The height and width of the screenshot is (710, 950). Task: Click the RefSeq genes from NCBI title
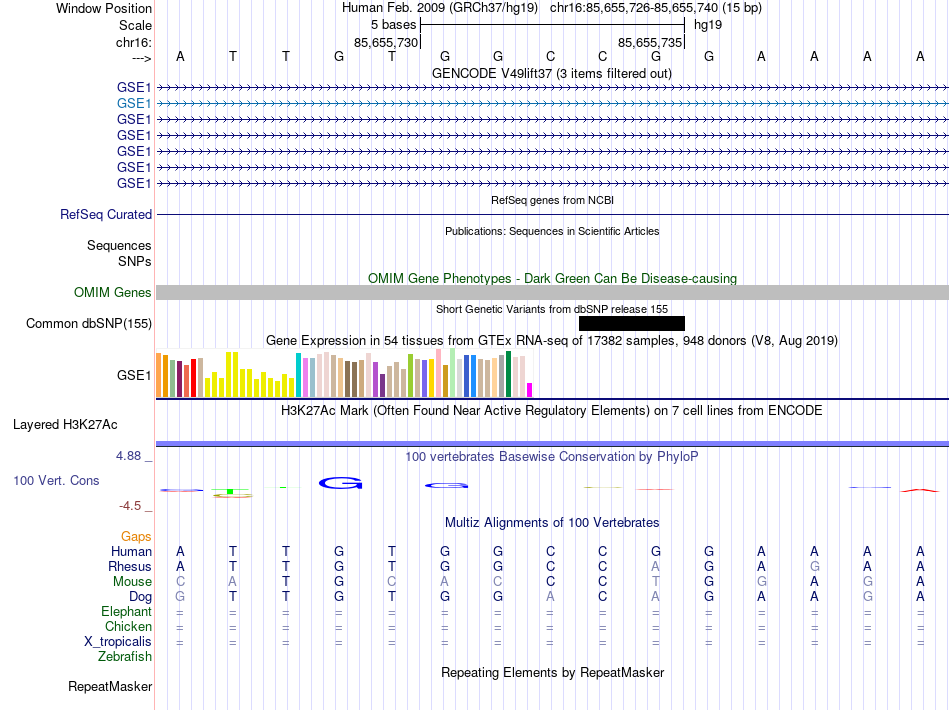(x=552, y=200)
